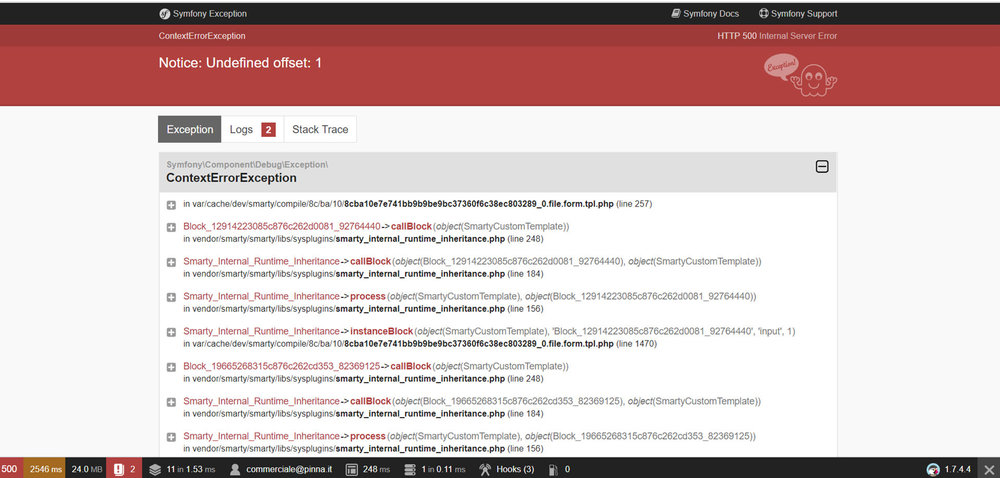
Task: Expand the first trace entry at line 257
Action: coord(171,205)
